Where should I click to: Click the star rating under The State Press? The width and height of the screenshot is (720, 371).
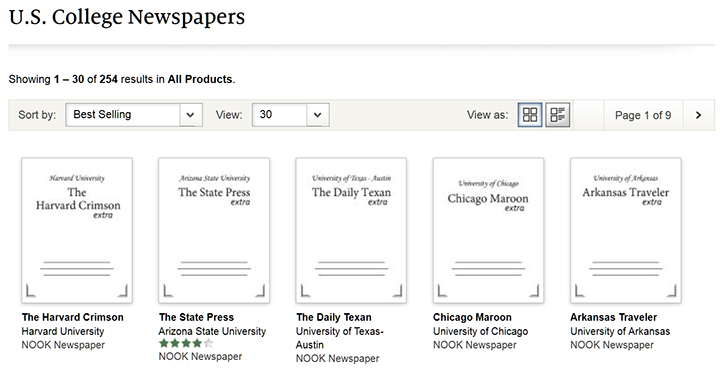[186, 343]
